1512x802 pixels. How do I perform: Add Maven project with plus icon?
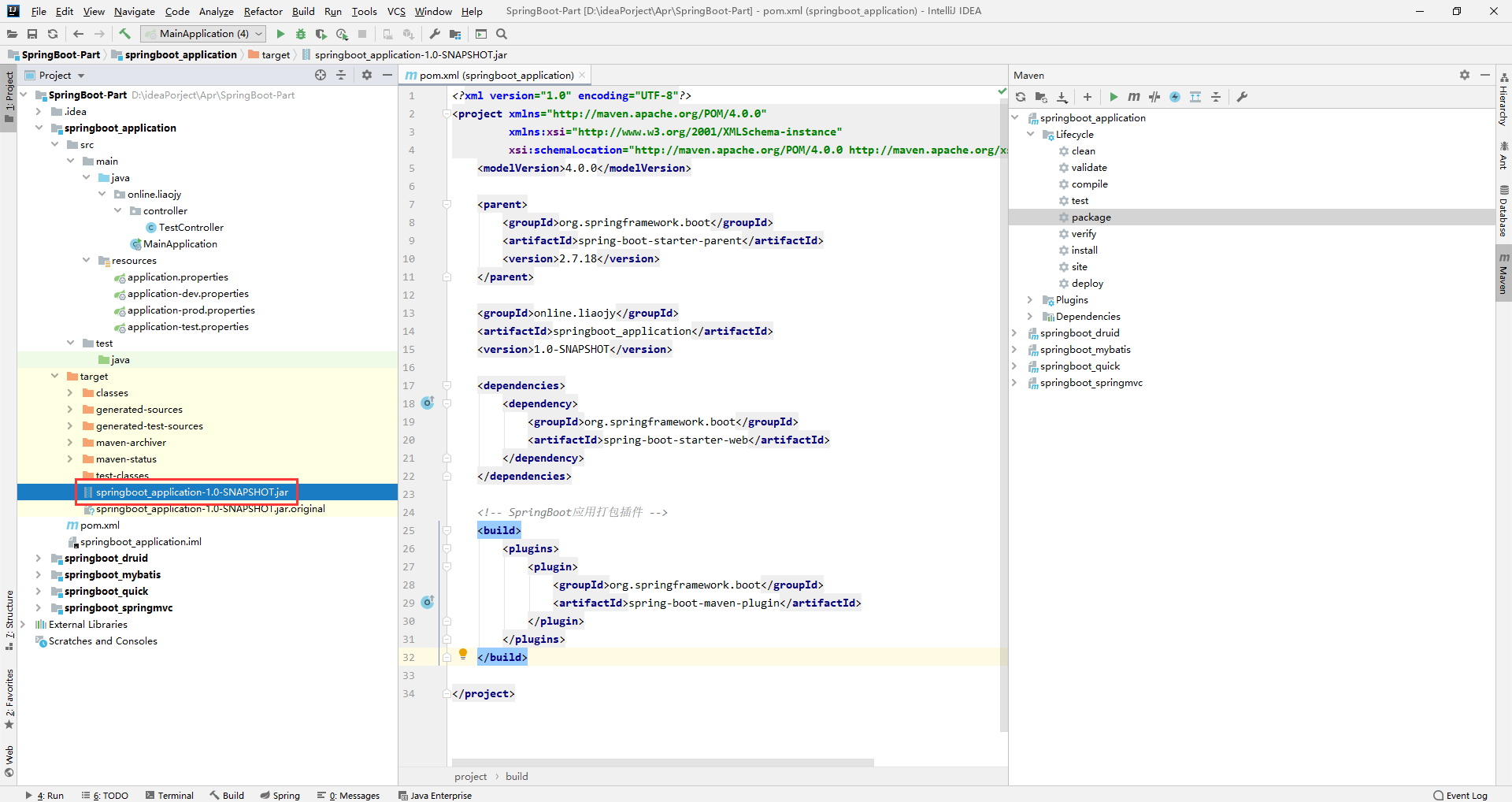(x=1088, y=97)
